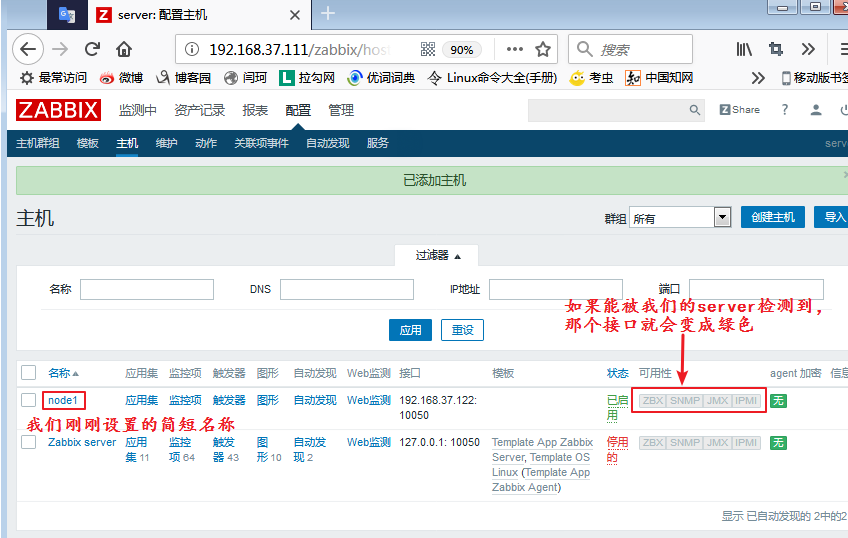Expand toolbar overflow chevron next to crop icon

click(808, 49)
